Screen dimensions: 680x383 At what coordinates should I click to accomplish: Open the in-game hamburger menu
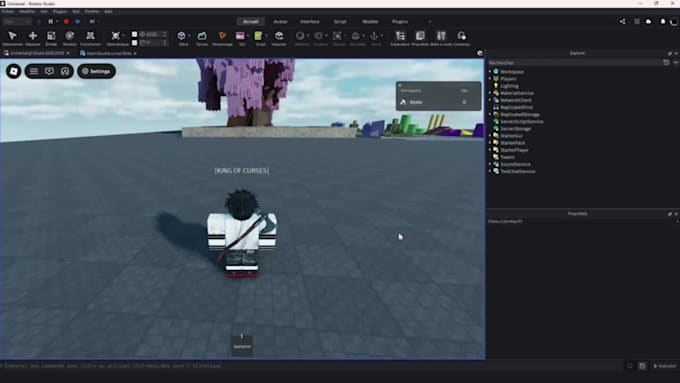(34, 71)
